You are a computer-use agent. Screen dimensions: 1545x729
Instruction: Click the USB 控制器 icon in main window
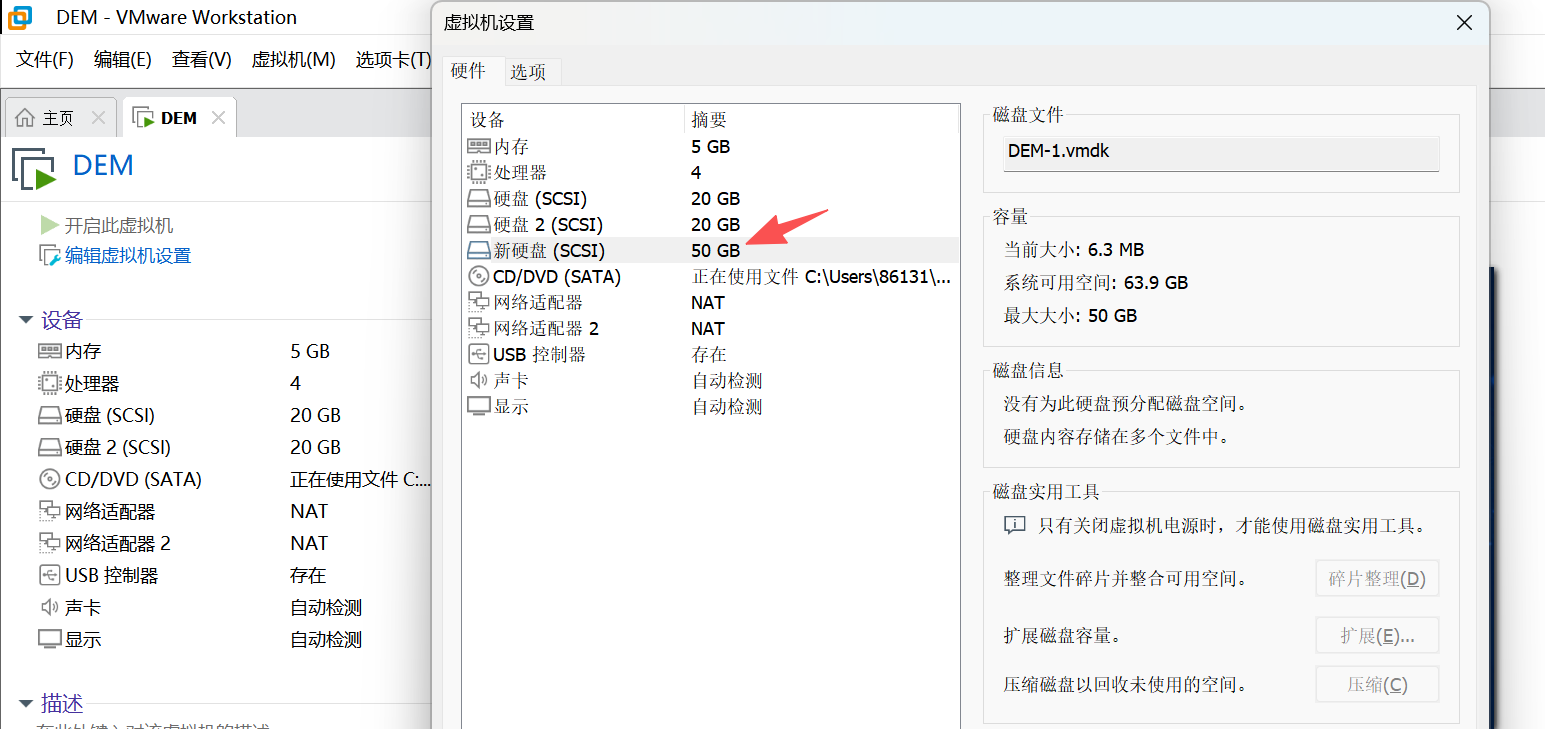pyautogui.click(x=49, y=575)
